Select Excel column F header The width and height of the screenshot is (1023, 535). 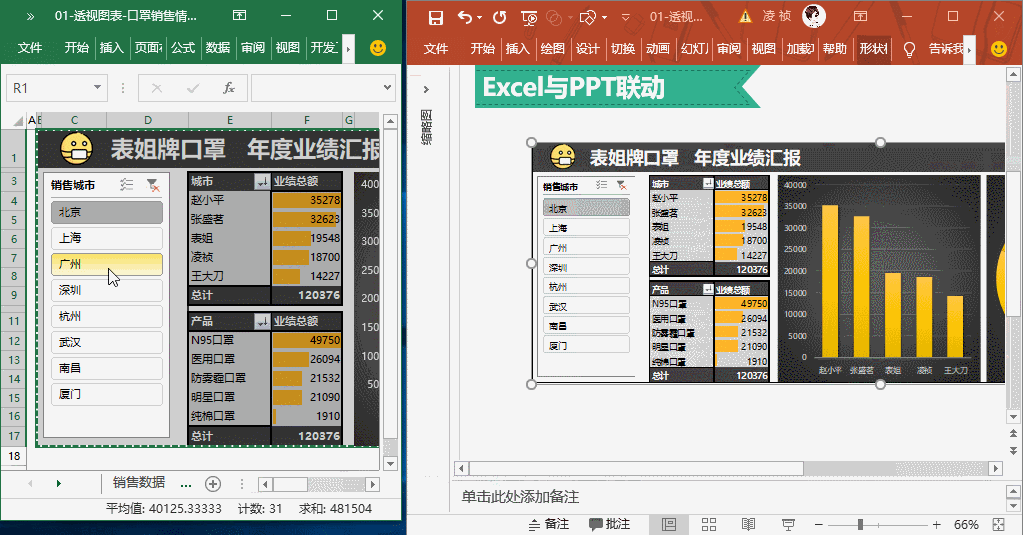[307, 120]
